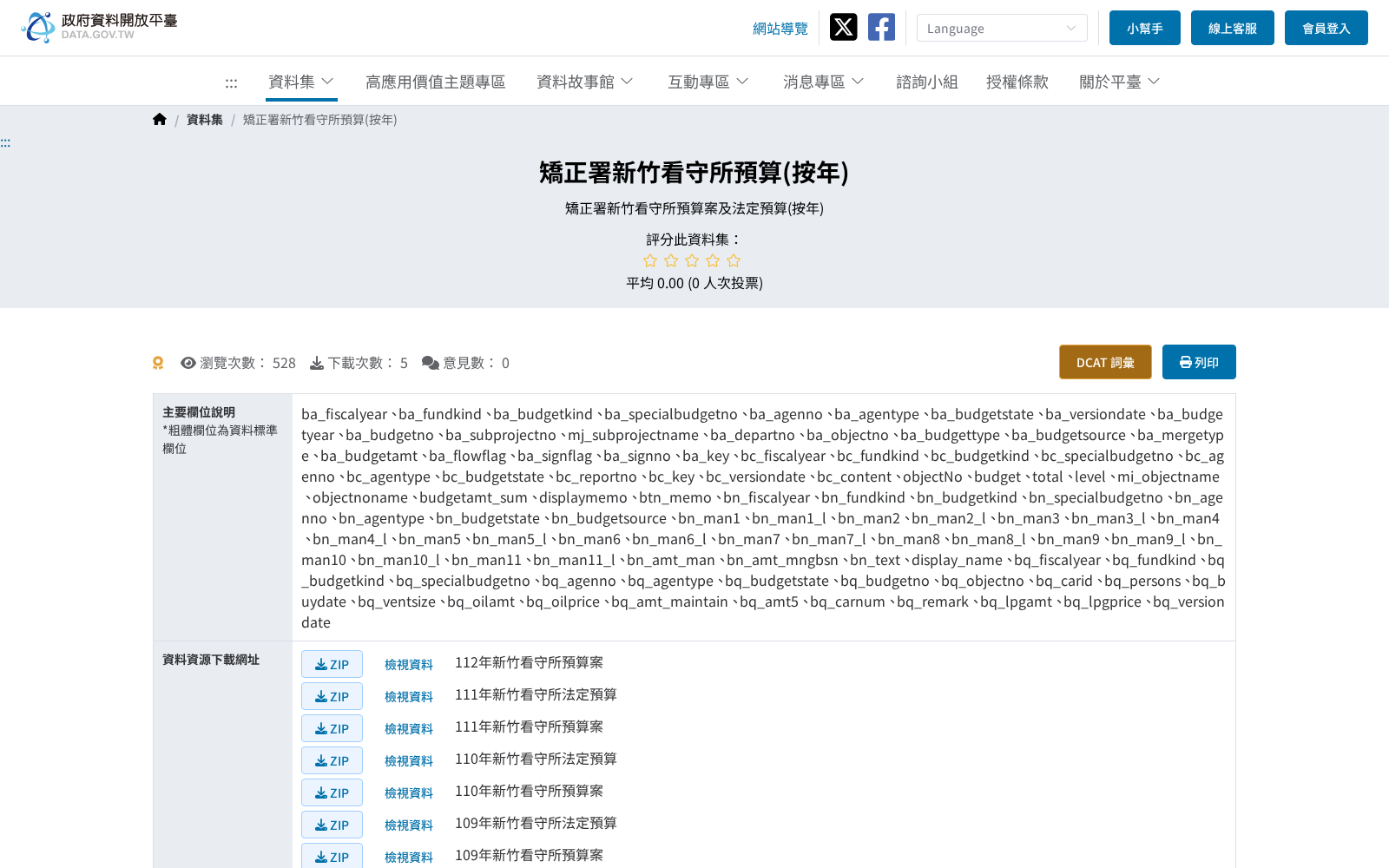Open the Facebook social icon

point(881,27)
